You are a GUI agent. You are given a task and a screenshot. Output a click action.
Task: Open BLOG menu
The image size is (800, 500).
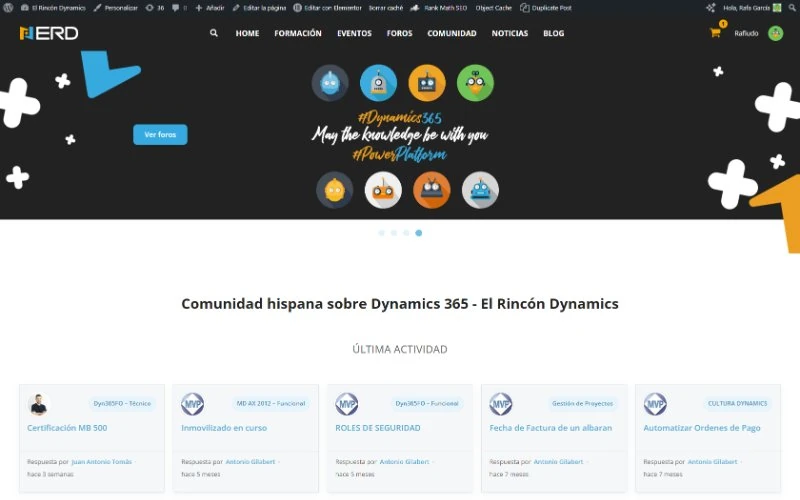(554, 33)
